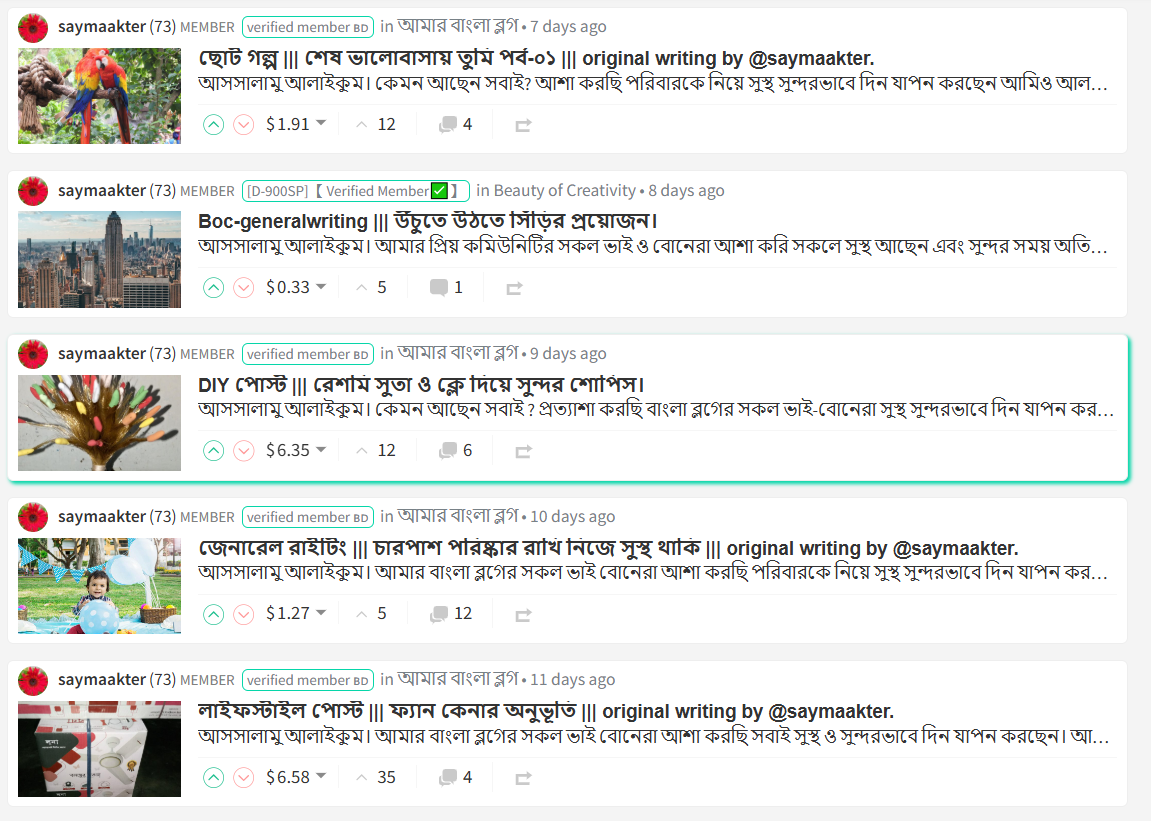
Task: Upvote the $6.58 fan post
Action: (214, 777)
